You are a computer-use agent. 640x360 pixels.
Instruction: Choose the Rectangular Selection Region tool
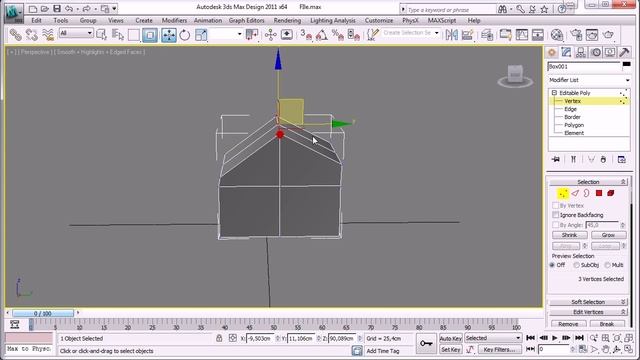pyautogui.click(x=133, y=35)
